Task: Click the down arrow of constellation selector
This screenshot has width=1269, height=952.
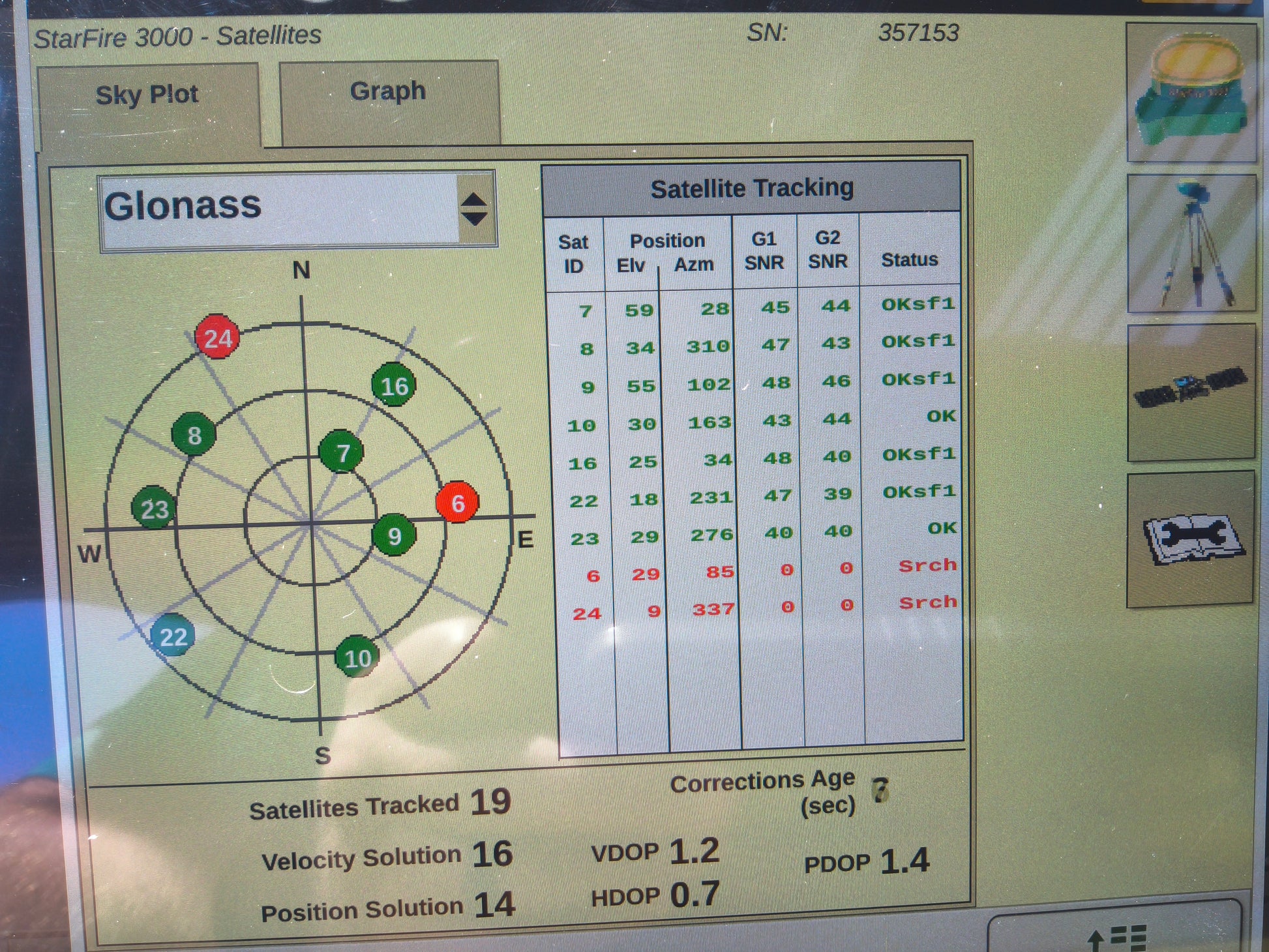Action: coord(474,220)
